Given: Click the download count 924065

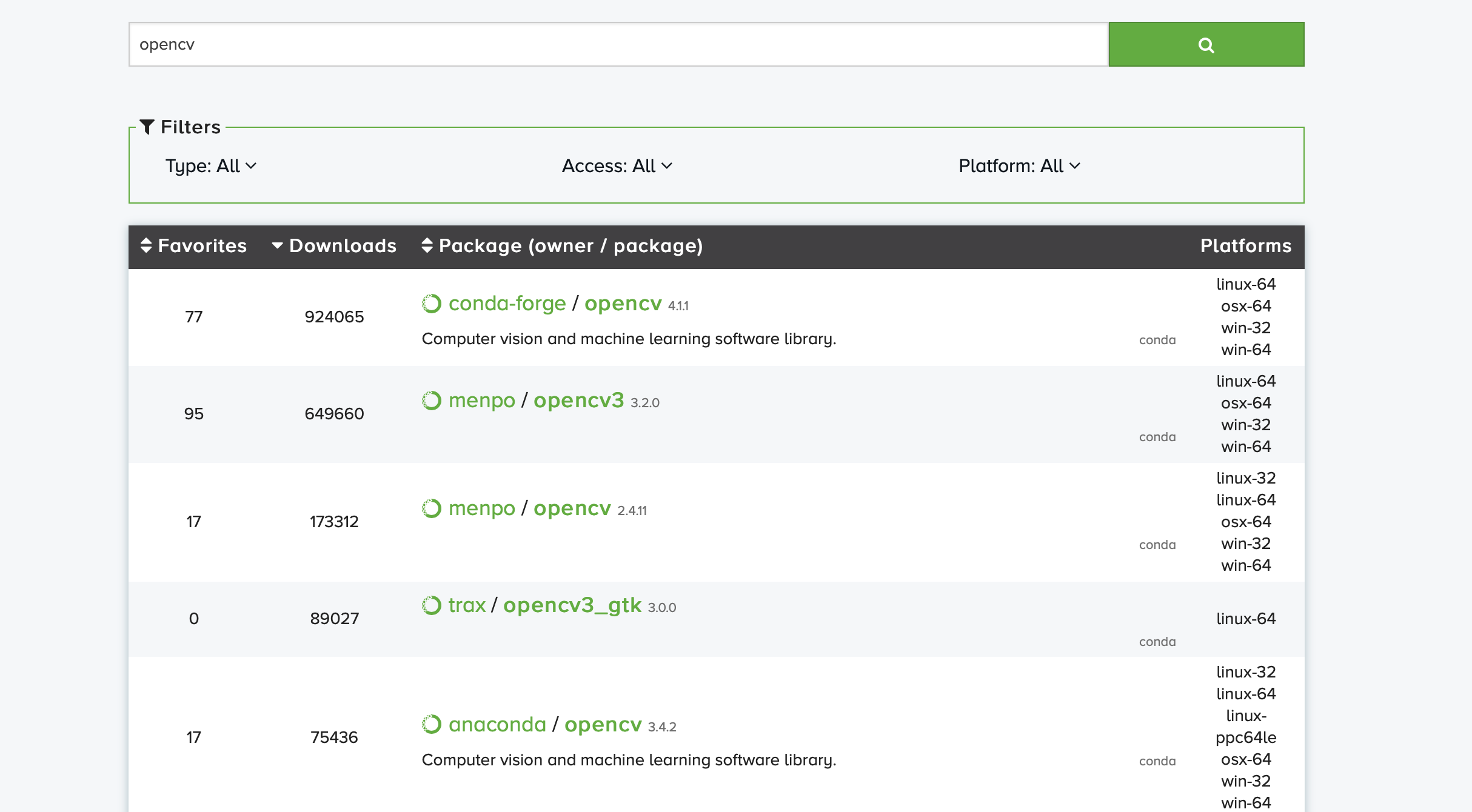Looking at the screenshot, I should tap(334, 317).
